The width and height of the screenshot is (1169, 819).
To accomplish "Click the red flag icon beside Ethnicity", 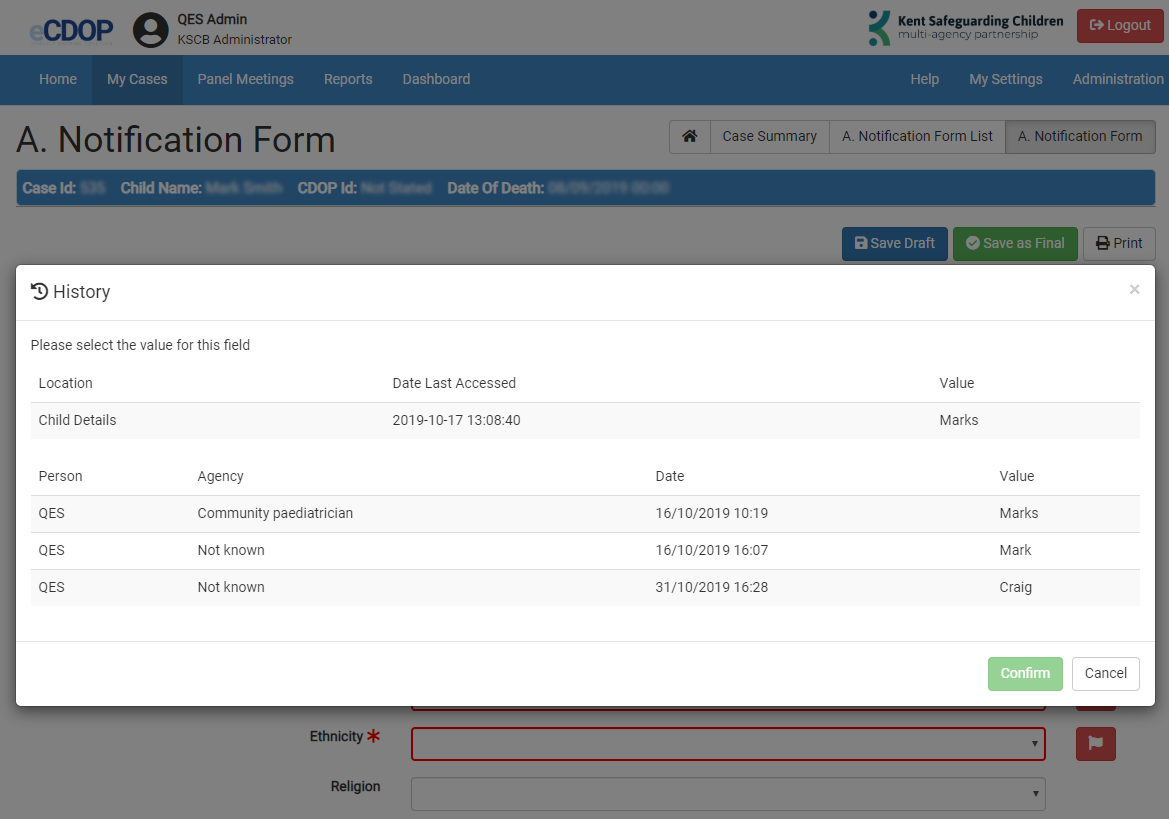I will point(1095,743).
